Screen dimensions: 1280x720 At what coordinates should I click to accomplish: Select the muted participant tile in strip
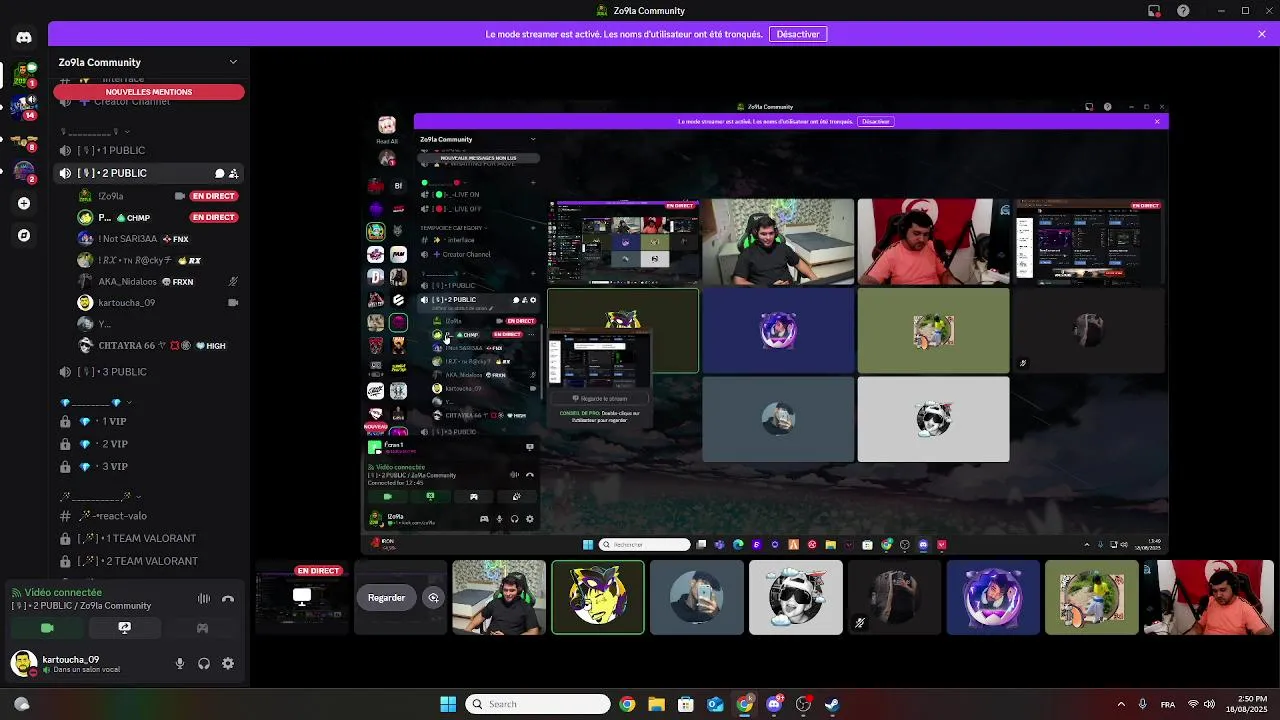pos(894,598)
